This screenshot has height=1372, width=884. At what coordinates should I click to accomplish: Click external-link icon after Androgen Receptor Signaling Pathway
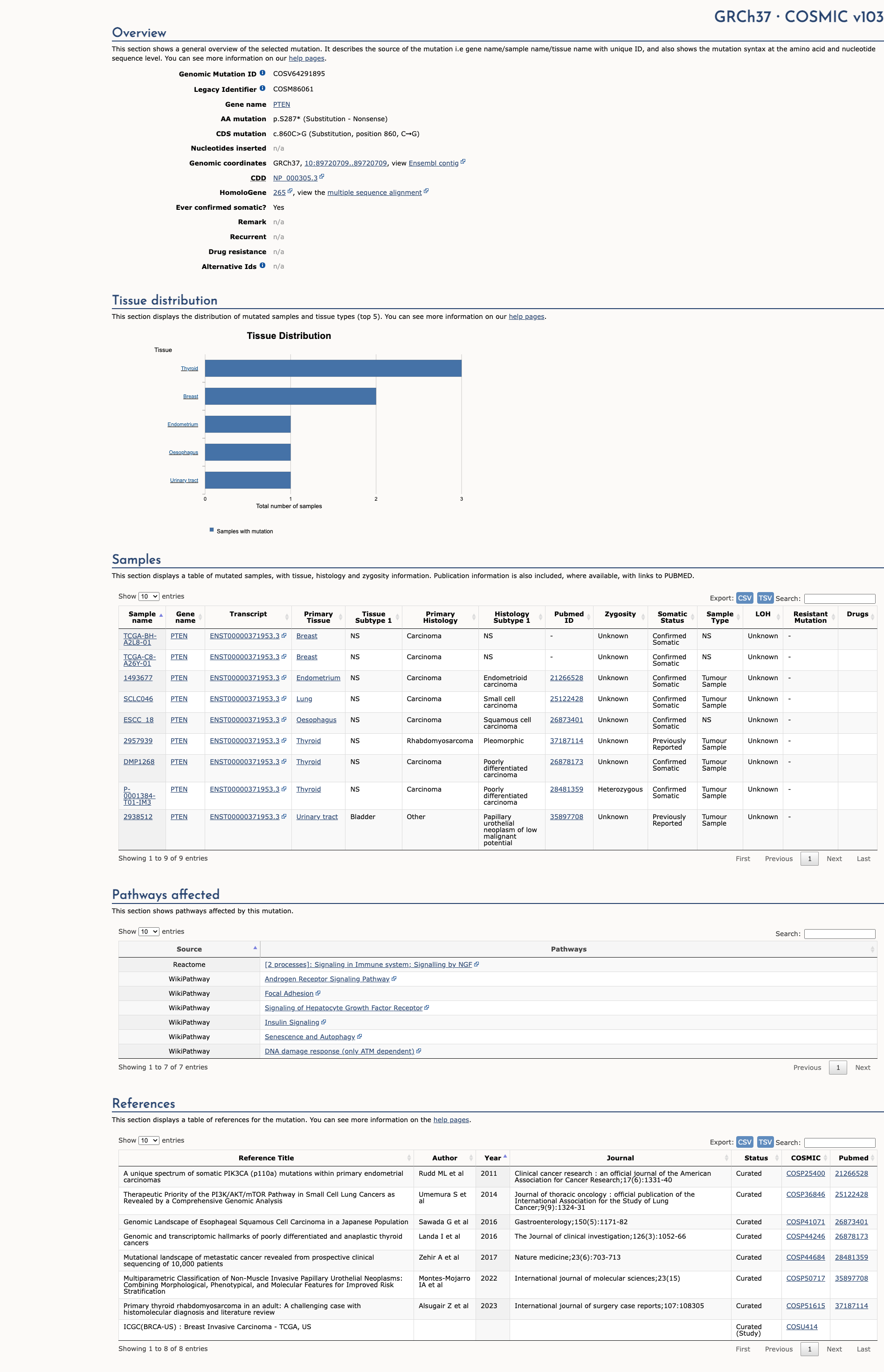(394, 979)
